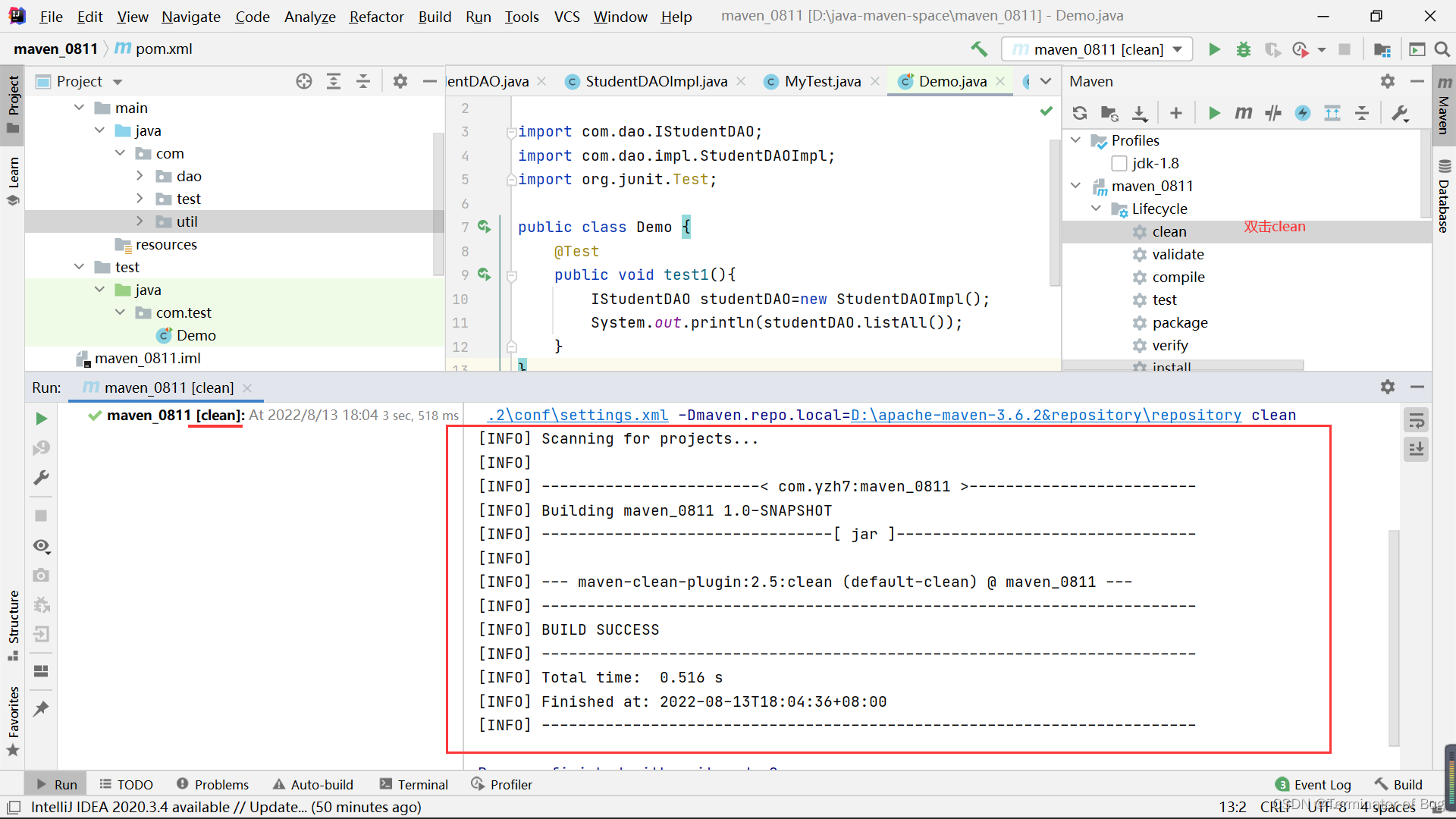Image resolution: width=1456 pixels, height=819 pixels.
Task: Open the Refactor menu
Action: point(376,17)
